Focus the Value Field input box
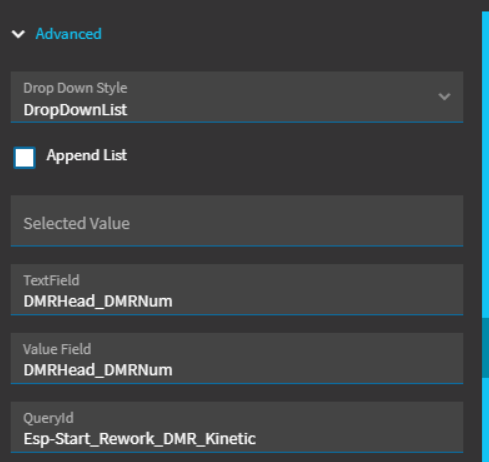The image size is (489, 462). tap(237, 358)
